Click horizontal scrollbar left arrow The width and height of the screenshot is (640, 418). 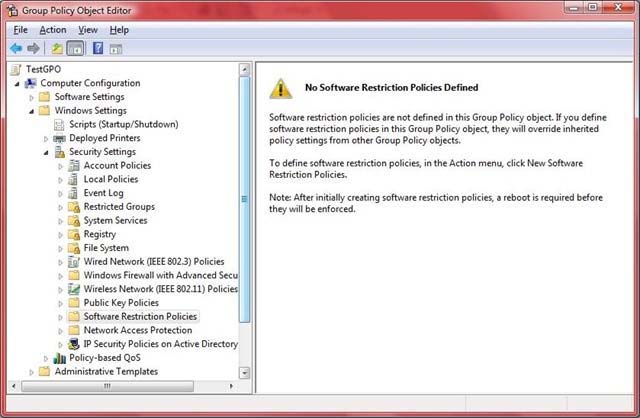14,386
